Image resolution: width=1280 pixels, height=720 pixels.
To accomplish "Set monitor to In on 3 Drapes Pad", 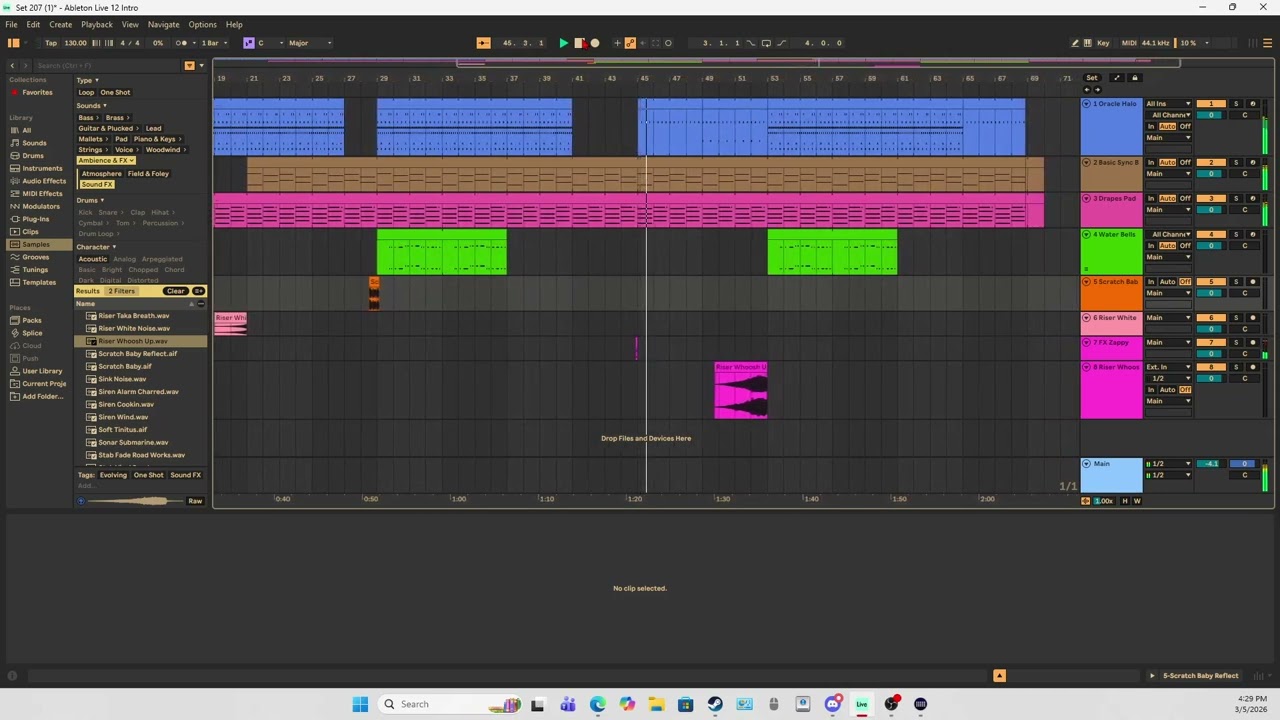I will pos(1151,198).
